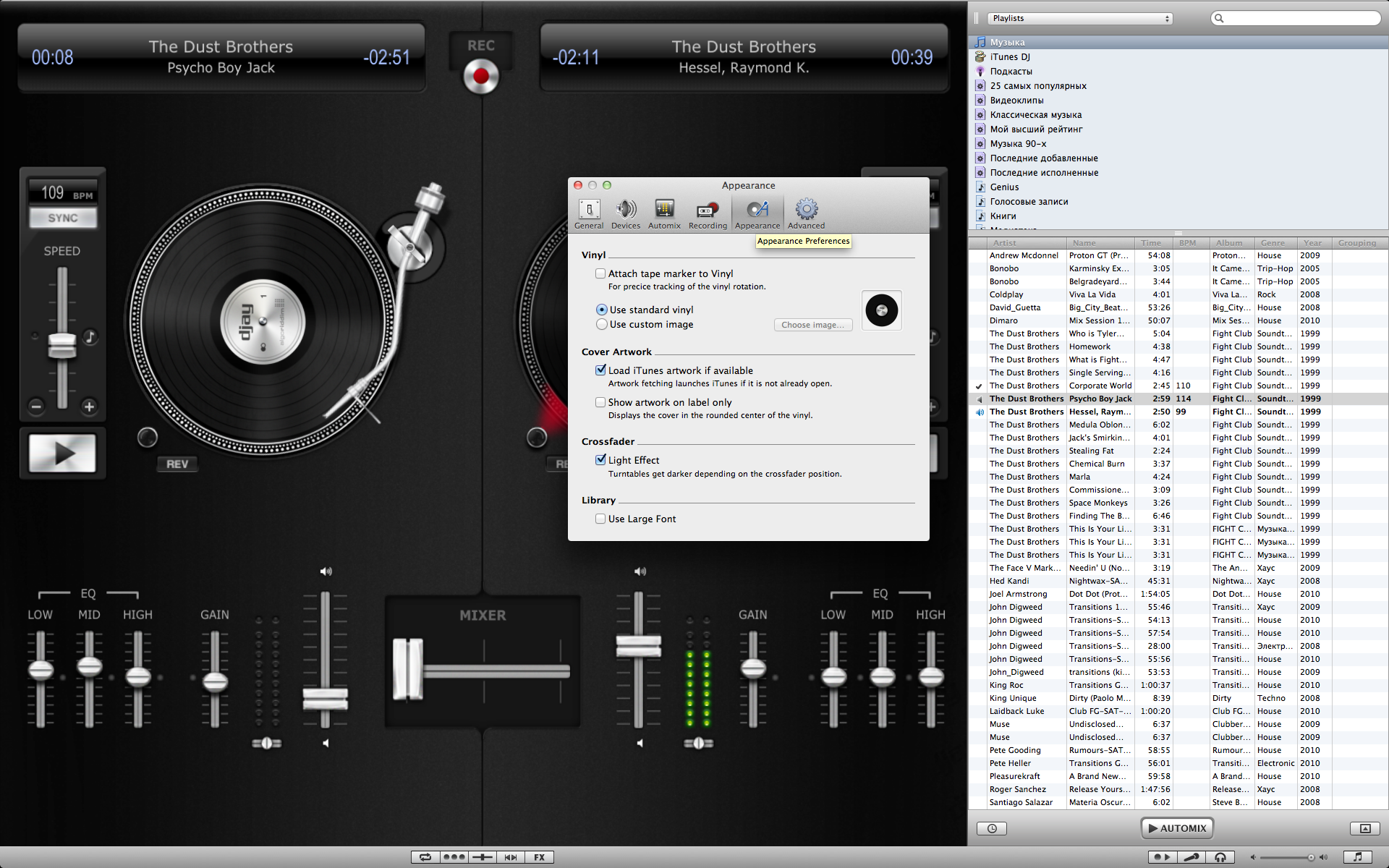Toggle headphones pre-cueing button

click(x=1220, y=857)
